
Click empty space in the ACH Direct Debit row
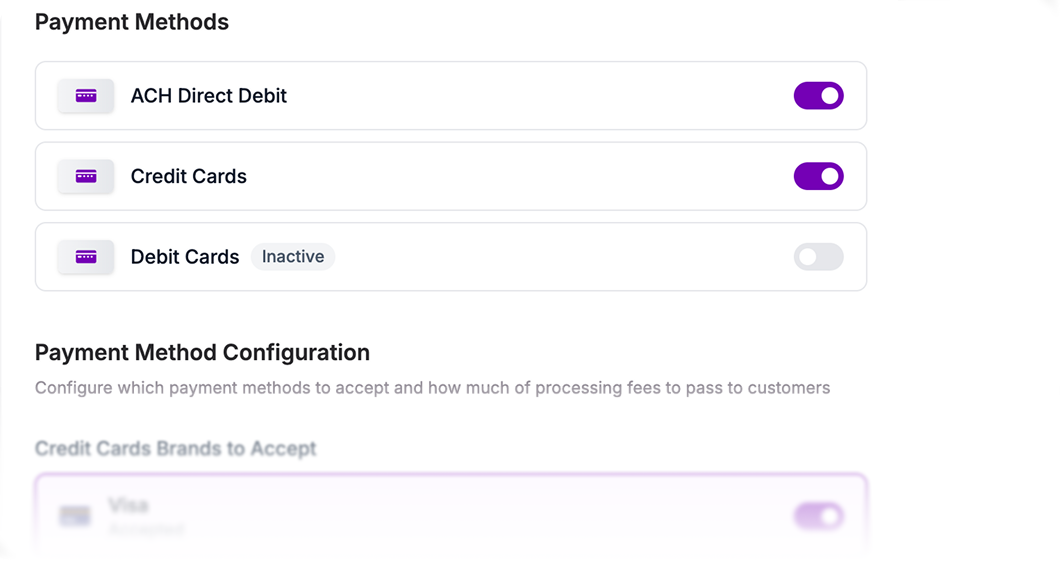pyautogui.click(x=540, y=96)
